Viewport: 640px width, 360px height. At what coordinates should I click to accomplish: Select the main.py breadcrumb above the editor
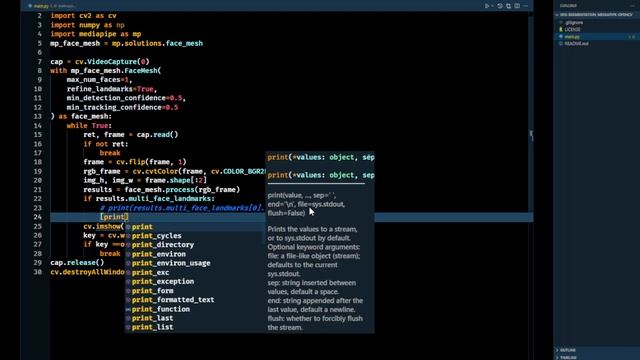tap(41, 6)
